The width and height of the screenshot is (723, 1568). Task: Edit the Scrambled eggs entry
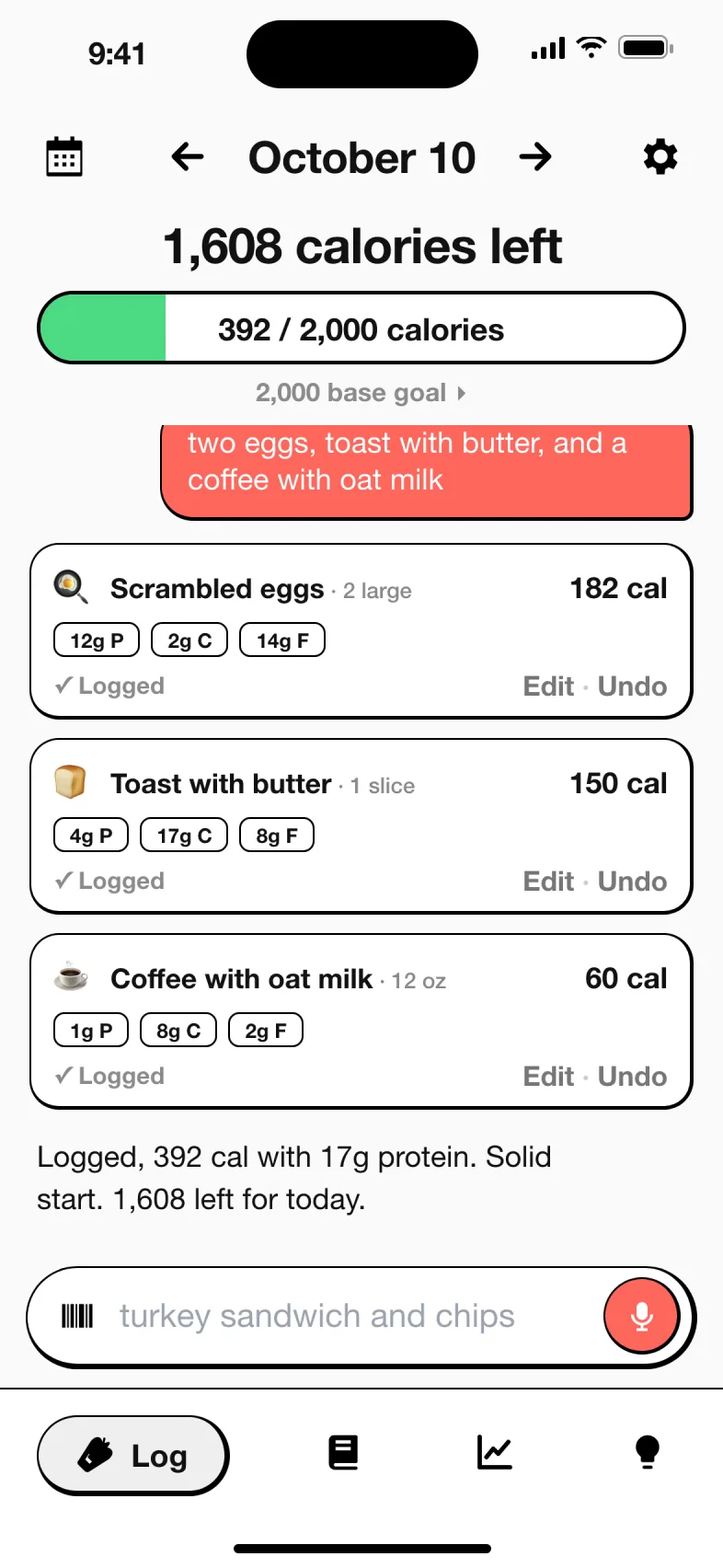click(x=548, y=686)
